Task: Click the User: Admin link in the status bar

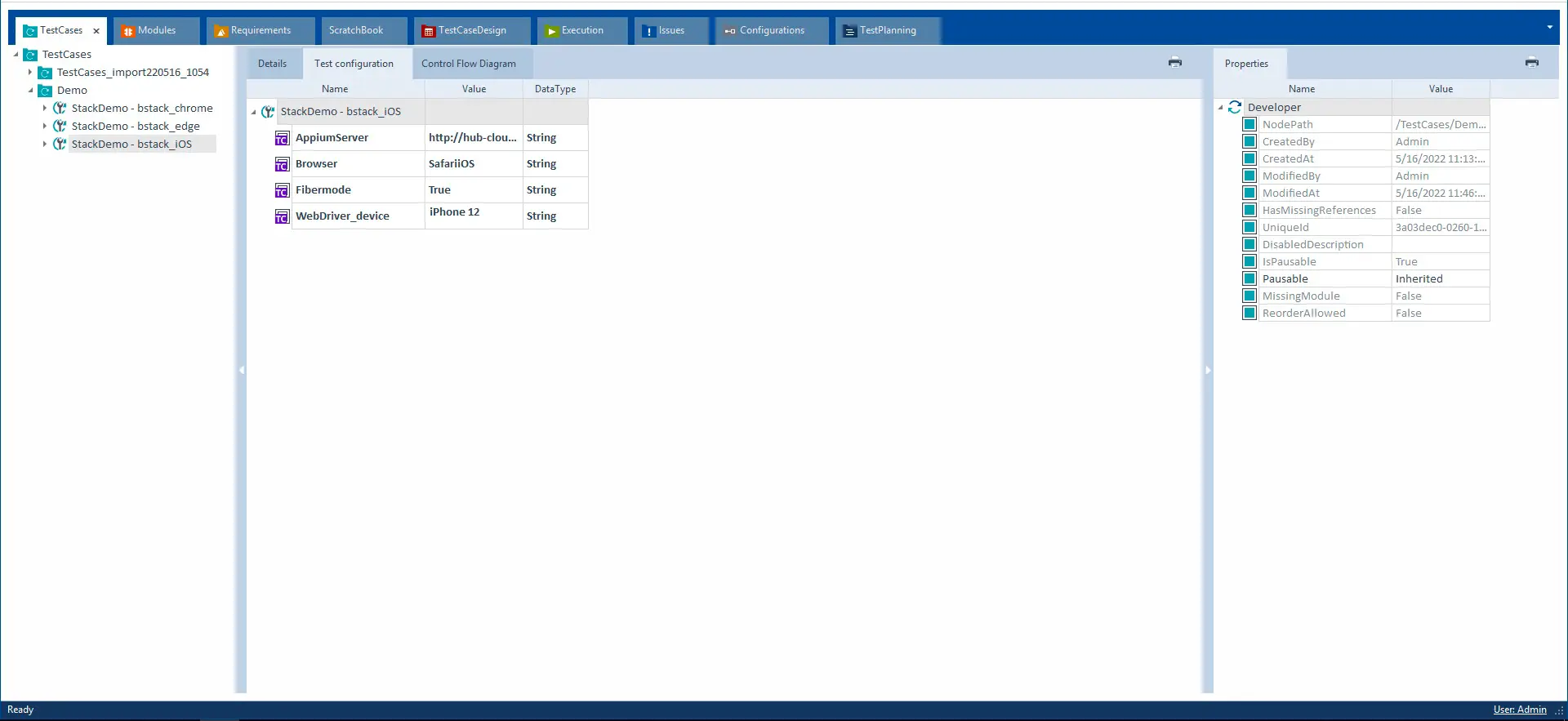Action: pos(1519,710)
